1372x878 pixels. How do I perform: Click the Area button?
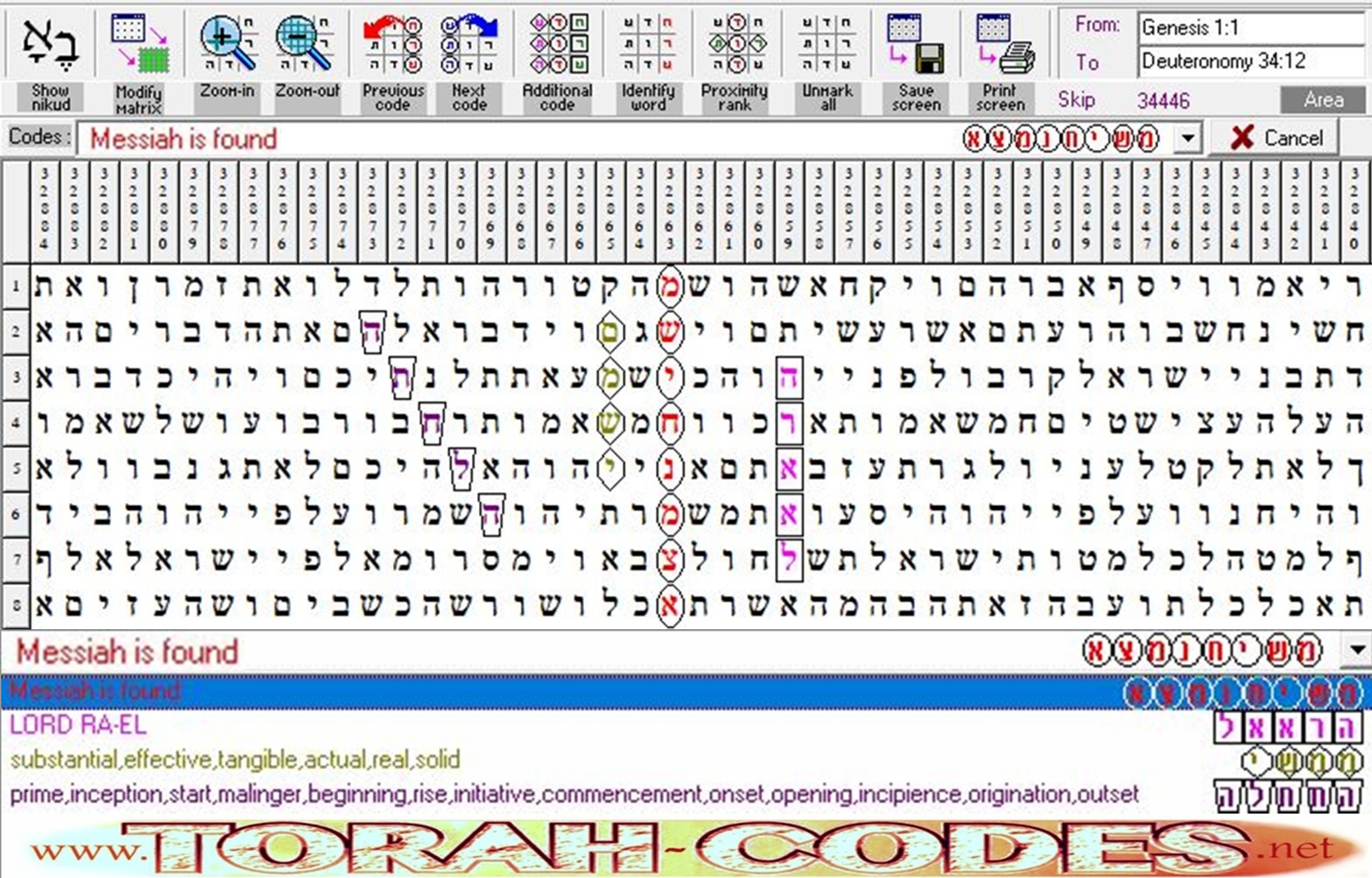coord(1322,100)
